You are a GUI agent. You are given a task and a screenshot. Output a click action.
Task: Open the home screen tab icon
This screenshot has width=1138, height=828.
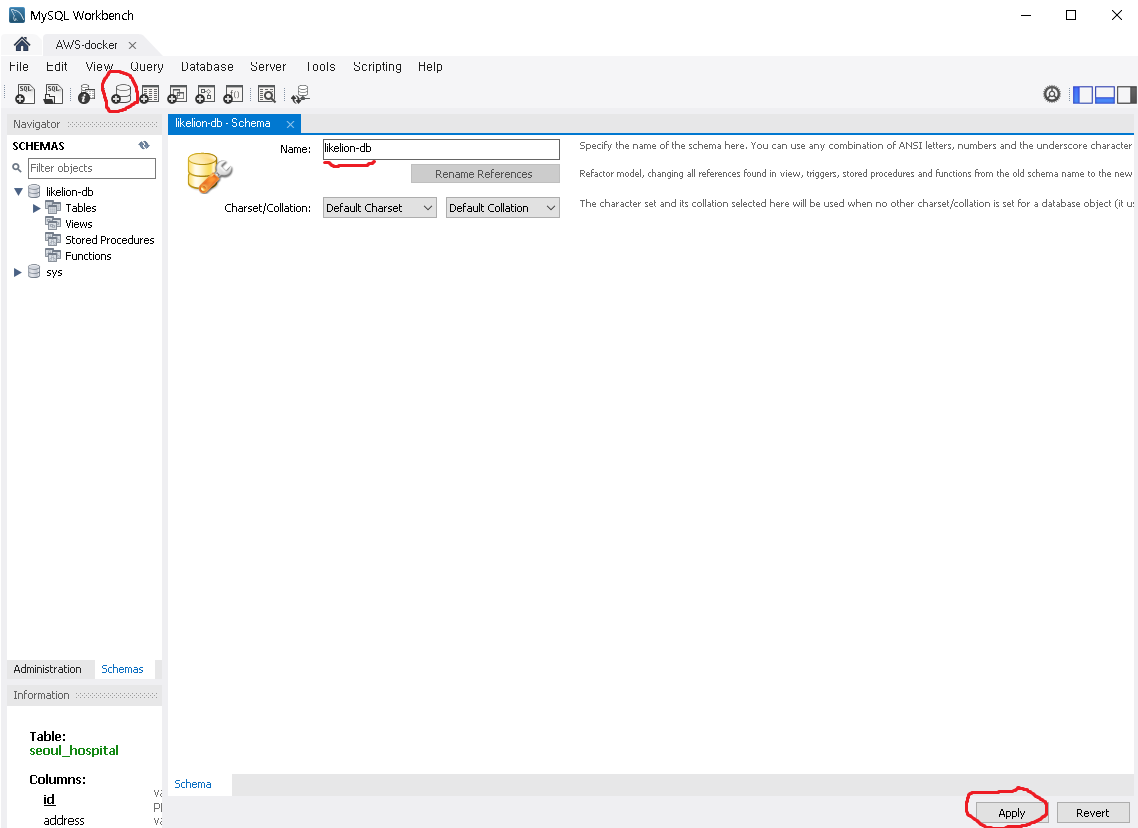click(x=22, y=44)
